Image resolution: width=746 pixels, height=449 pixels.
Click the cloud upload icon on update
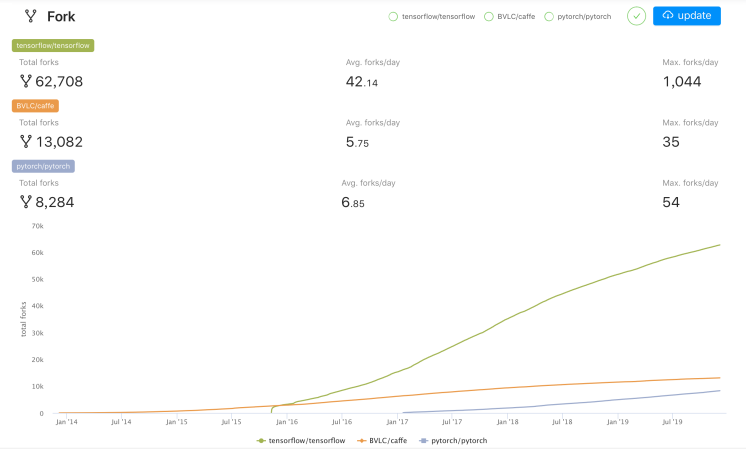[x=668, y=16]
